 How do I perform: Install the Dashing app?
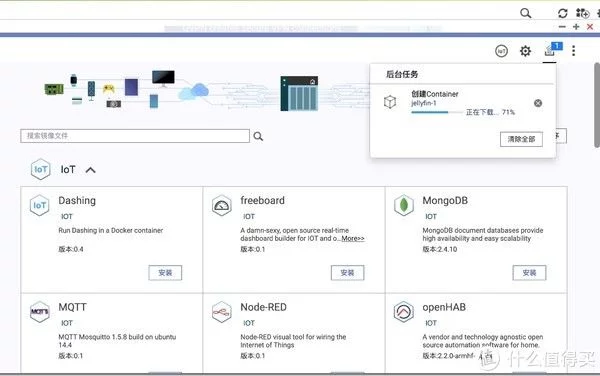pos(165,273)
